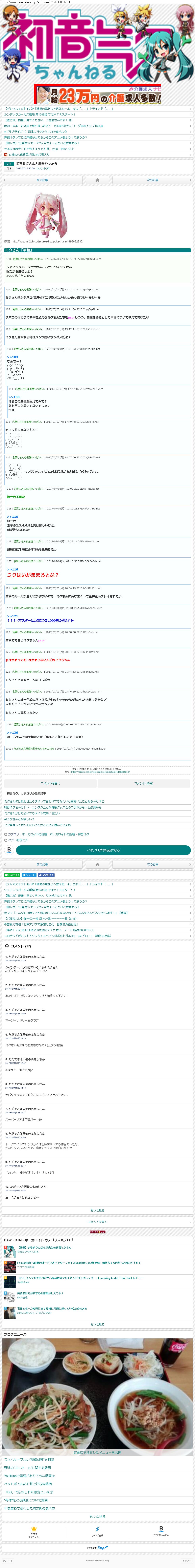The height and width of the screenshot is (1568, 195).
Task: Go to 前の記事 in the top navigation
Action: coord(42,180)
